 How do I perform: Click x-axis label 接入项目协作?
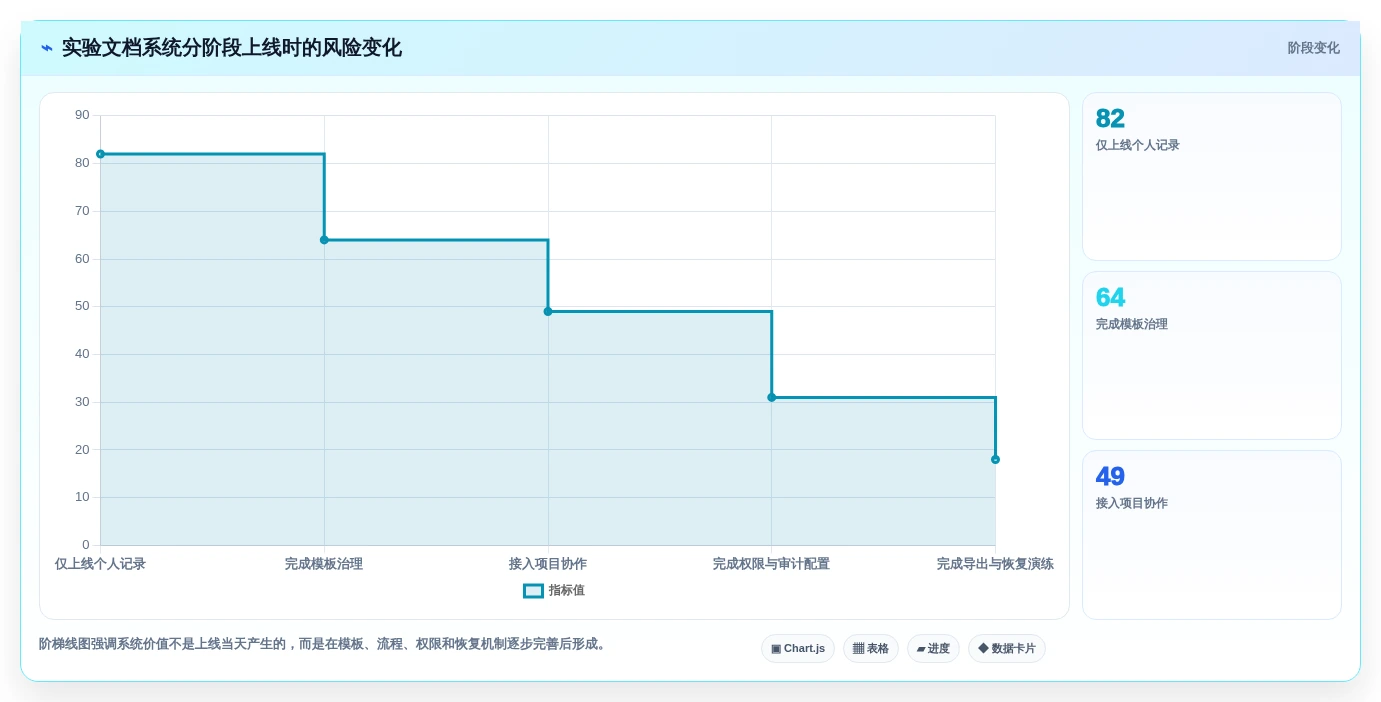(x=548, y=564)
